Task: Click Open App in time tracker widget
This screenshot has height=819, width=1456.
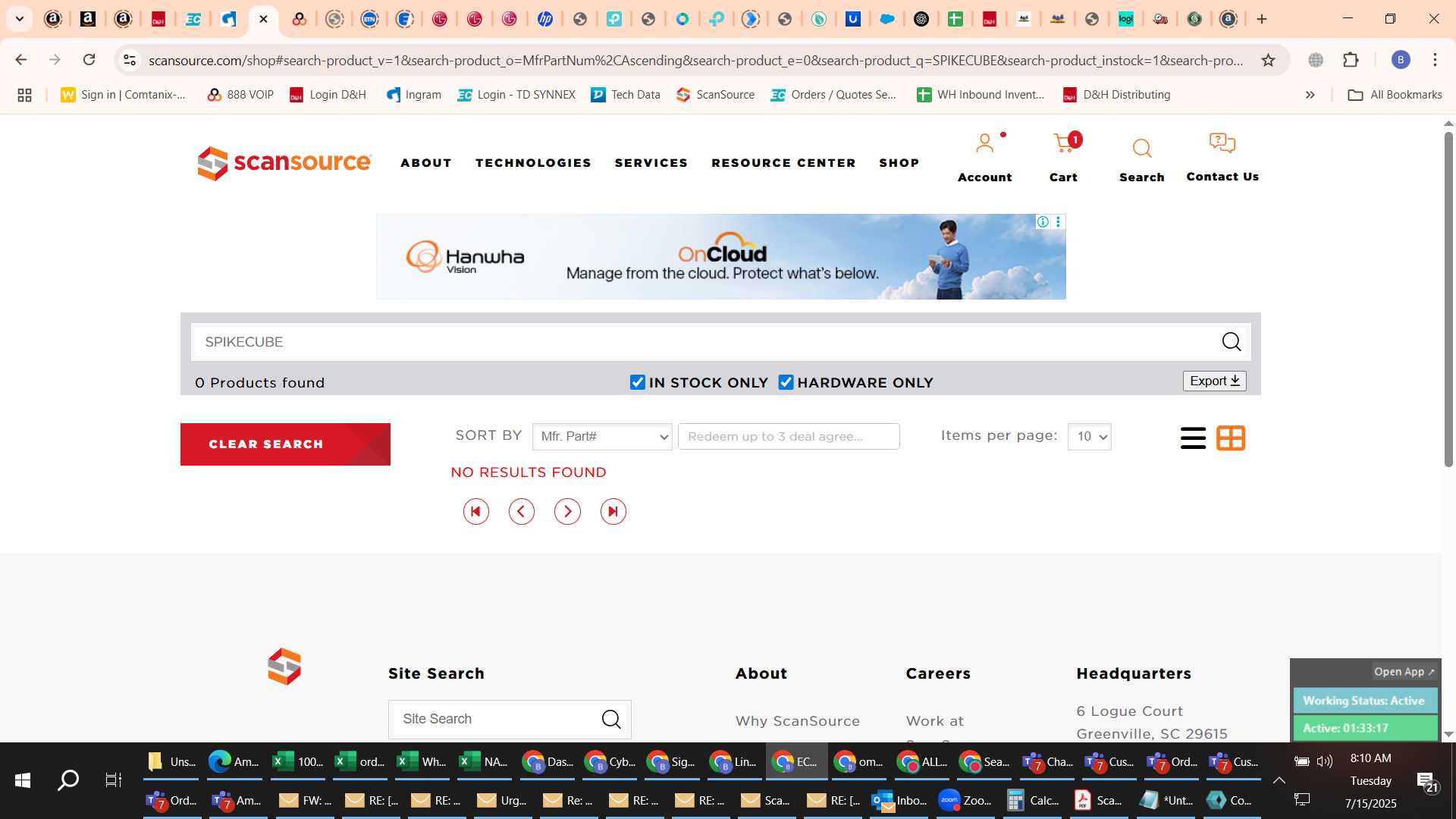Action: [1404, 672]
